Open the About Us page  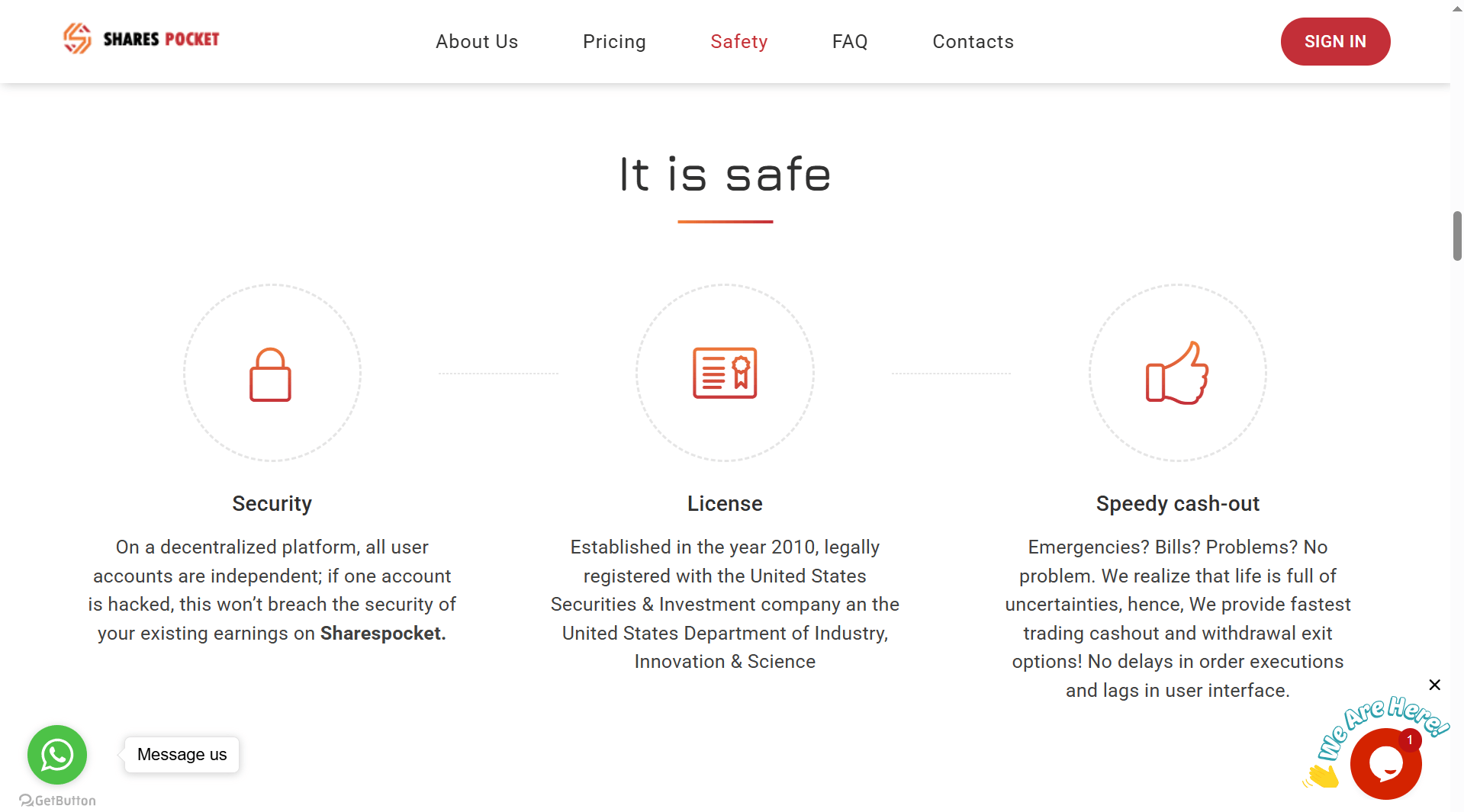point(477,42)
